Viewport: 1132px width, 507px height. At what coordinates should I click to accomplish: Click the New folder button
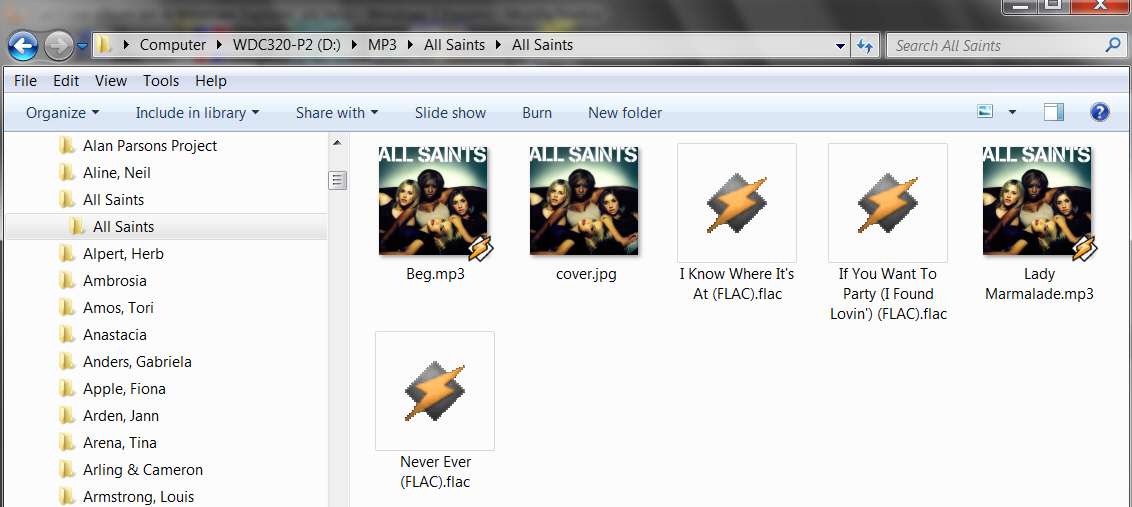point(624,113)
